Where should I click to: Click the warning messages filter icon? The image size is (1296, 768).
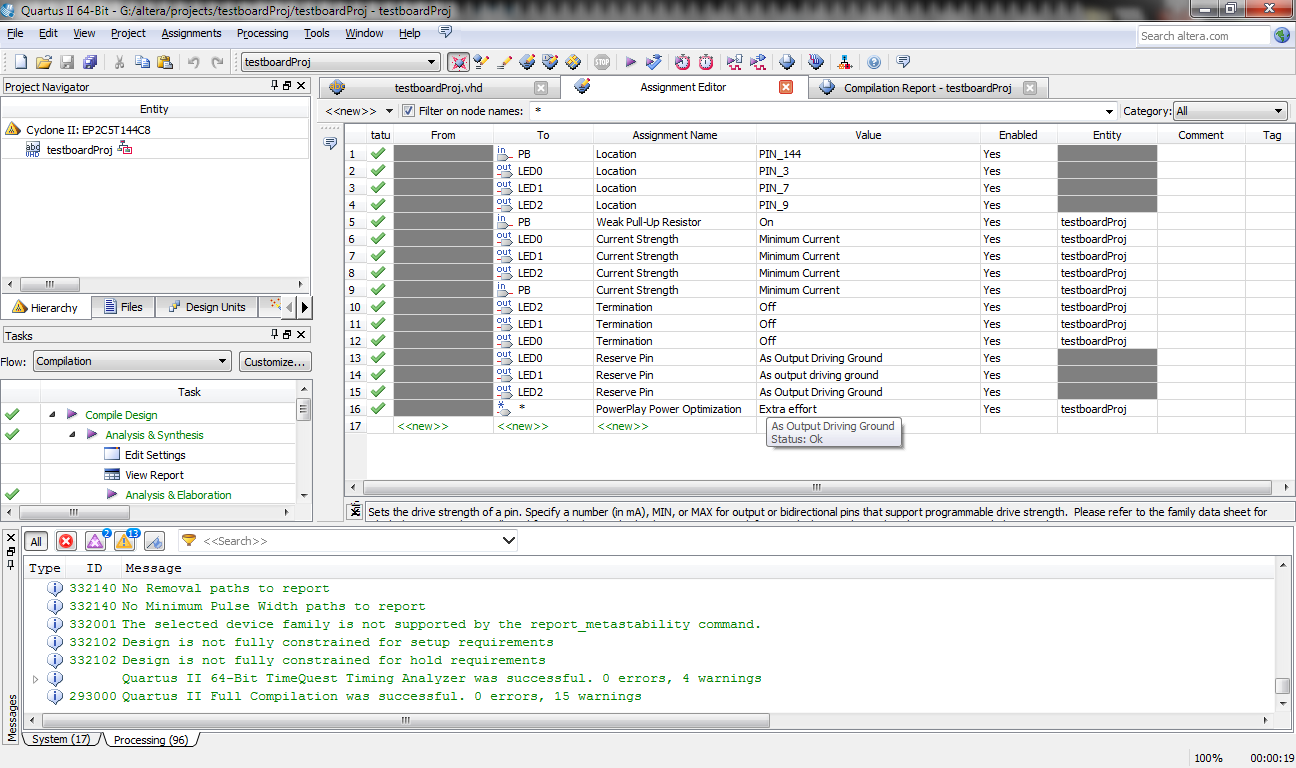coord(125,541)
